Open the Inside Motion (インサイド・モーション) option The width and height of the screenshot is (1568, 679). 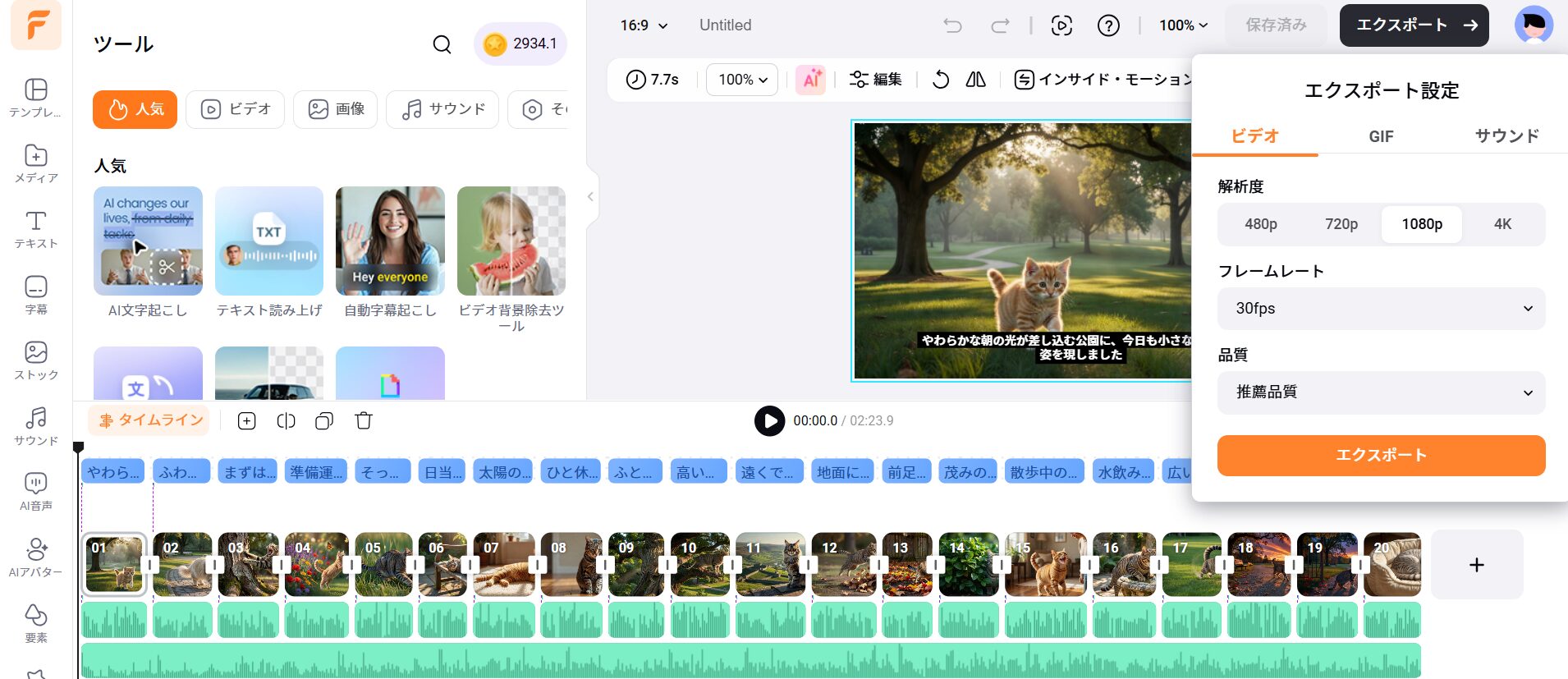(x=1103, y=80)
